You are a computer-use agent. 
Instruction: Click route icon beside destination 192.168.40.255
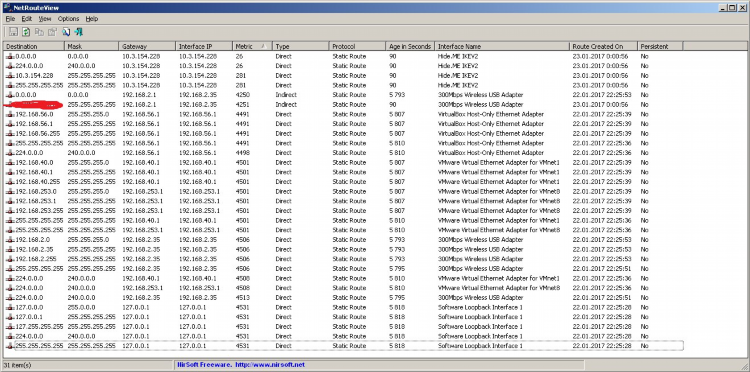coord(10,182)
